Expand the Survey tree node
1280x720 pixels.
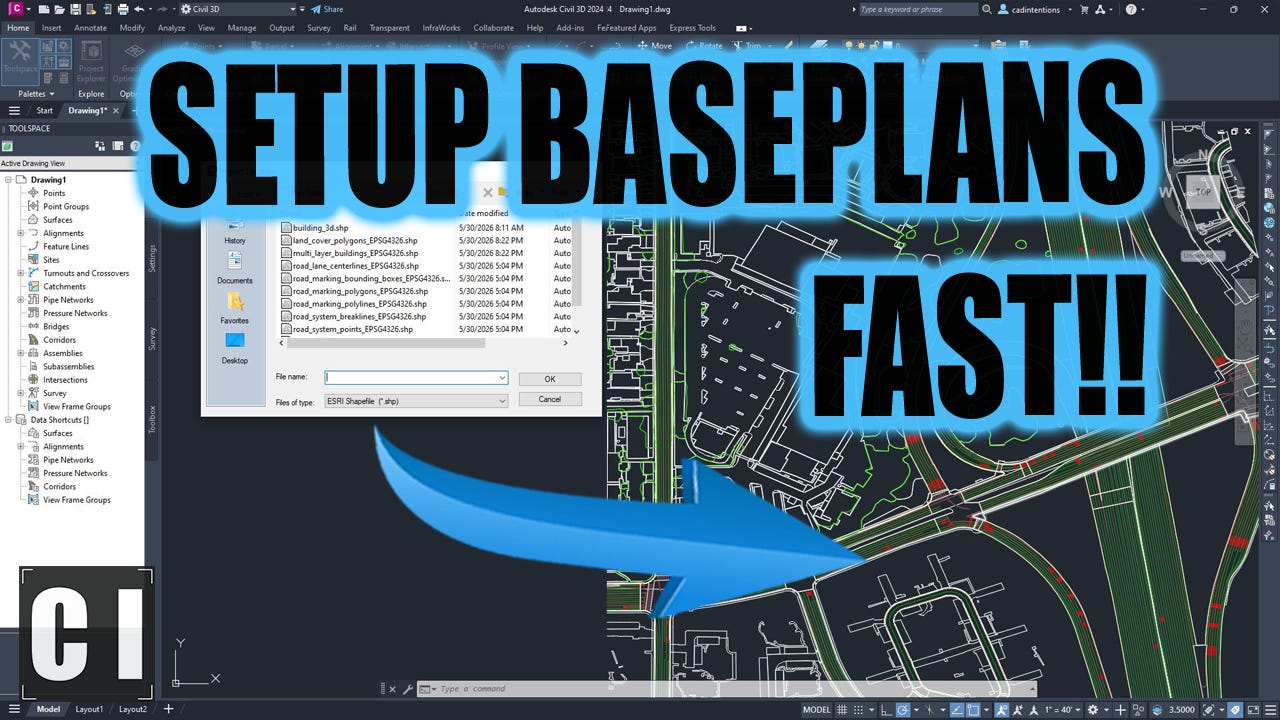pyautogui.click(x=21, y=393)
